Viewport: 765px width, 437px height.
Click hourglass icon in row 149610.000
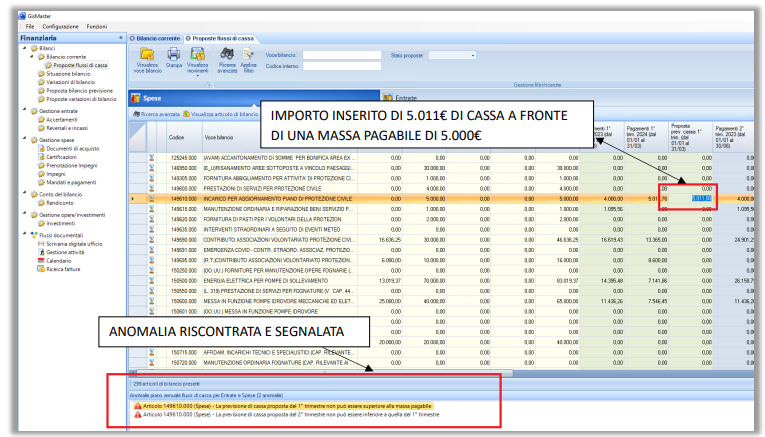[x=151, y=199]
